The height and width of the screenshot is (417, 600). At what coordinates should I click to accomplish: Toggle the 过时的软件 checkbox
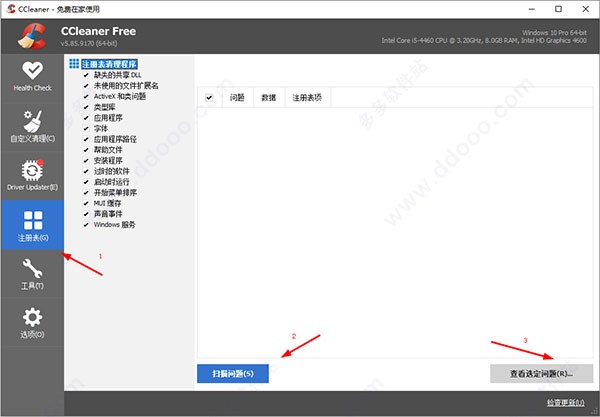(x=86, y=171)
